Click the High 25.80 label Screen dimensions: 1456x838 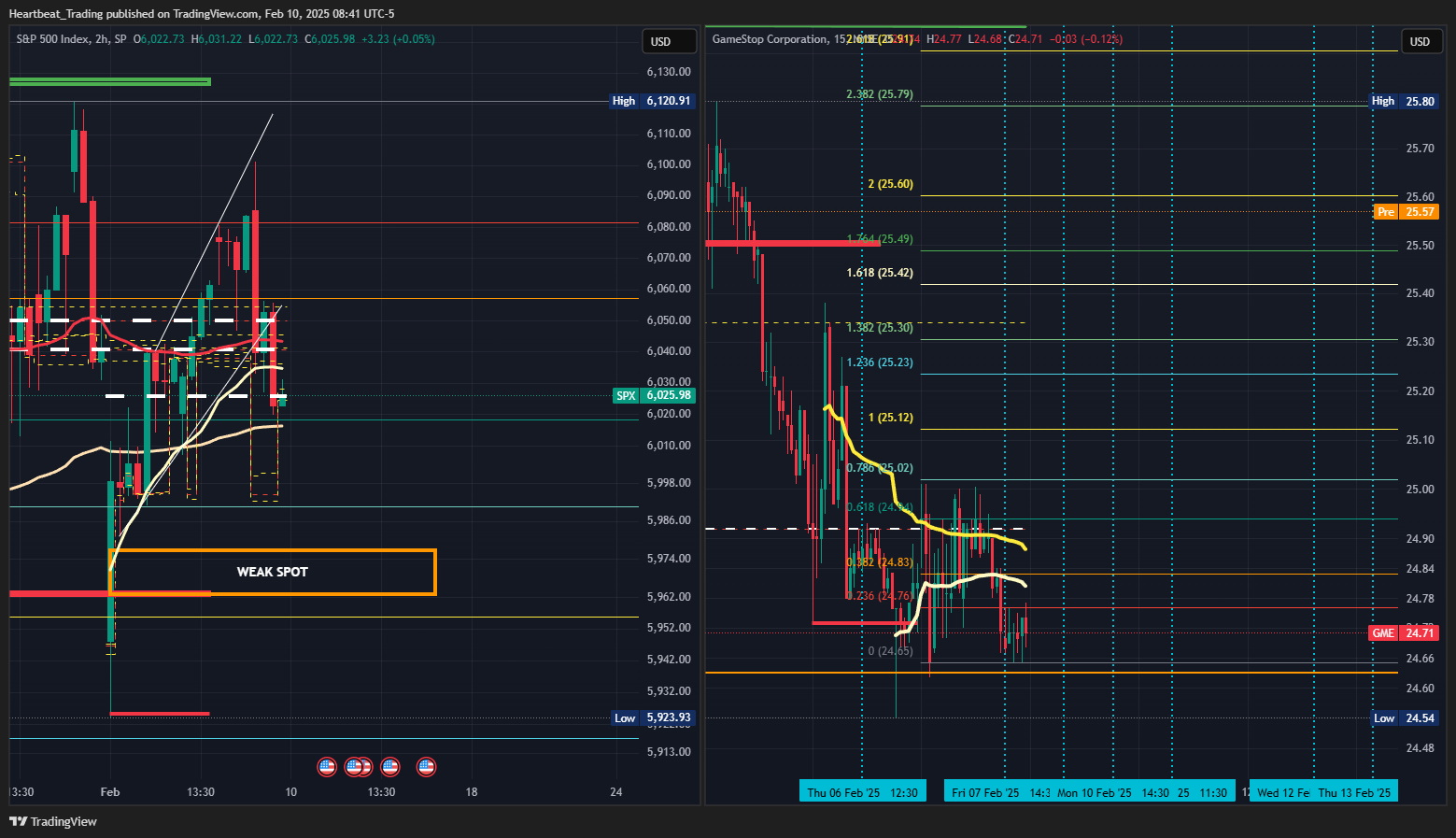pos(1404,101)
